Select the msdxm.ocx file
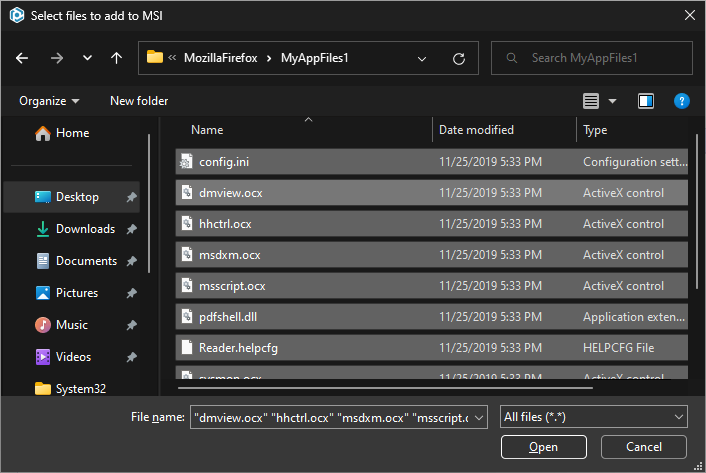The height and width of the screenshot is (473, 706). point(431,255)
